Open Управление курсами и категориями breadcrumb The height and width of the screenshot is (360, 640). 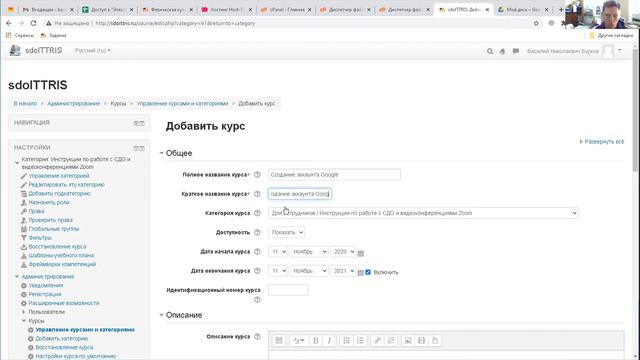click(182, 104)
